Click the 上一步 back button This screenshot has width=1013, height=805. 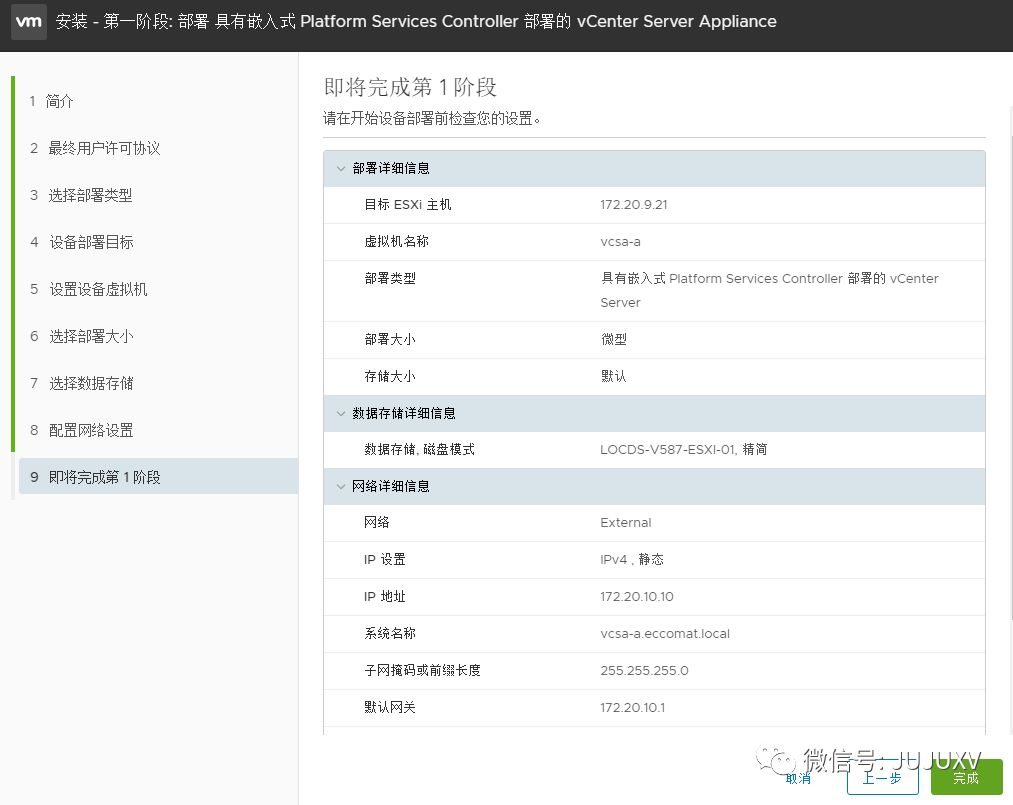(882, 778)
